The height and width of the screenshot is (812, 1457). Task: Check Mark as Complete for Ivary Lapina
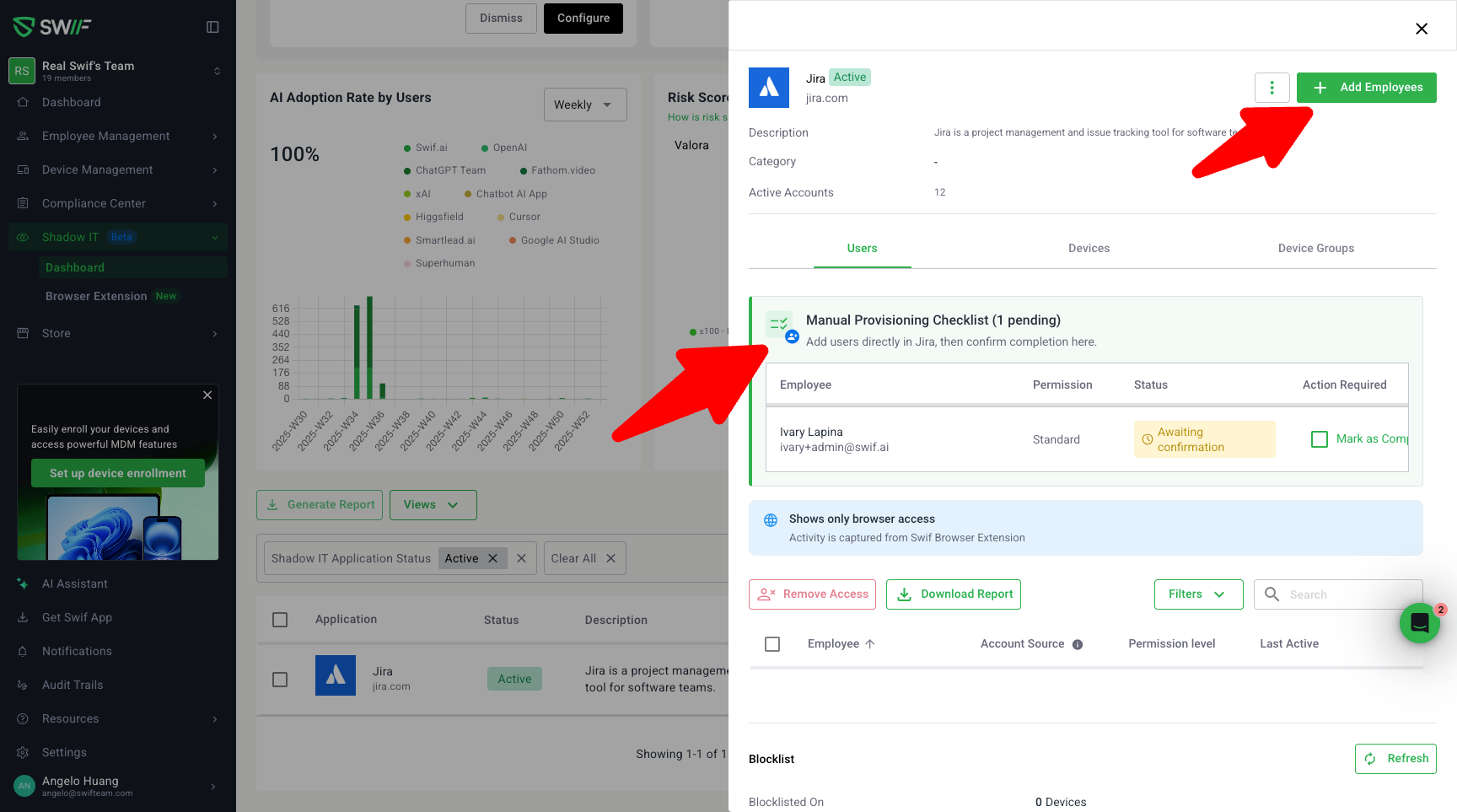1320,439
